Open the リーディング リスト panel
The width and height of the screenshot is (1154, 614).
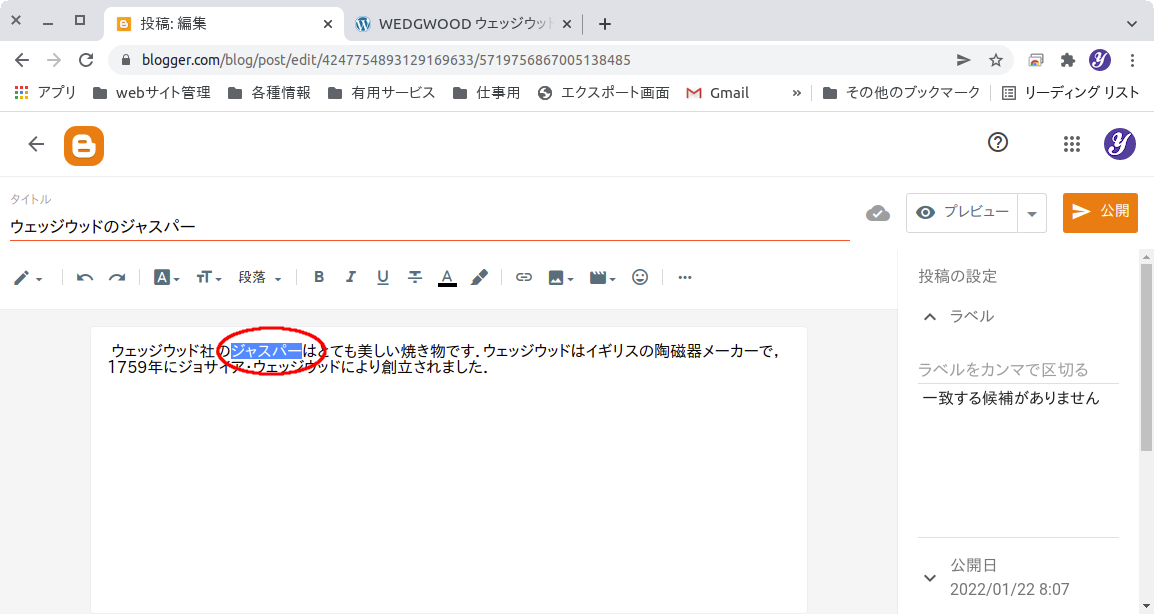tap(1071, 93)
